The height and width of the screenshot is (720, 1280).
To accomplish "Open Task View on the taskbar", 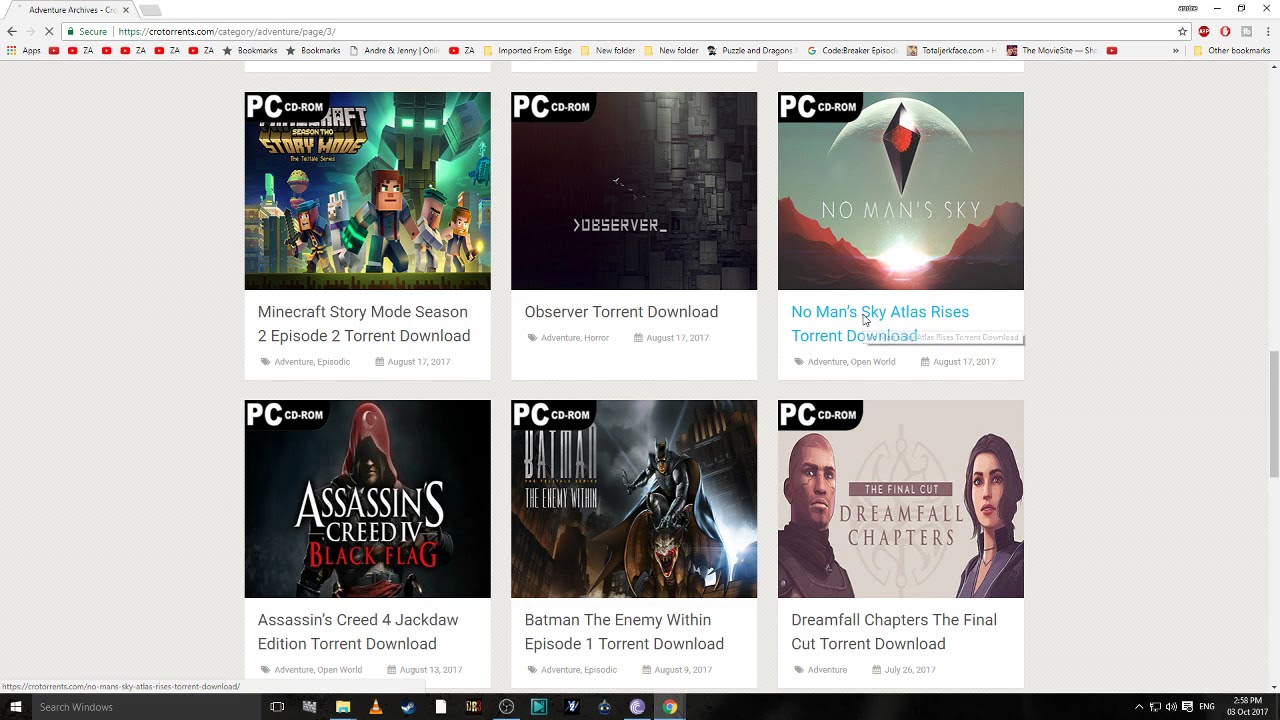I will click(278, 707).
